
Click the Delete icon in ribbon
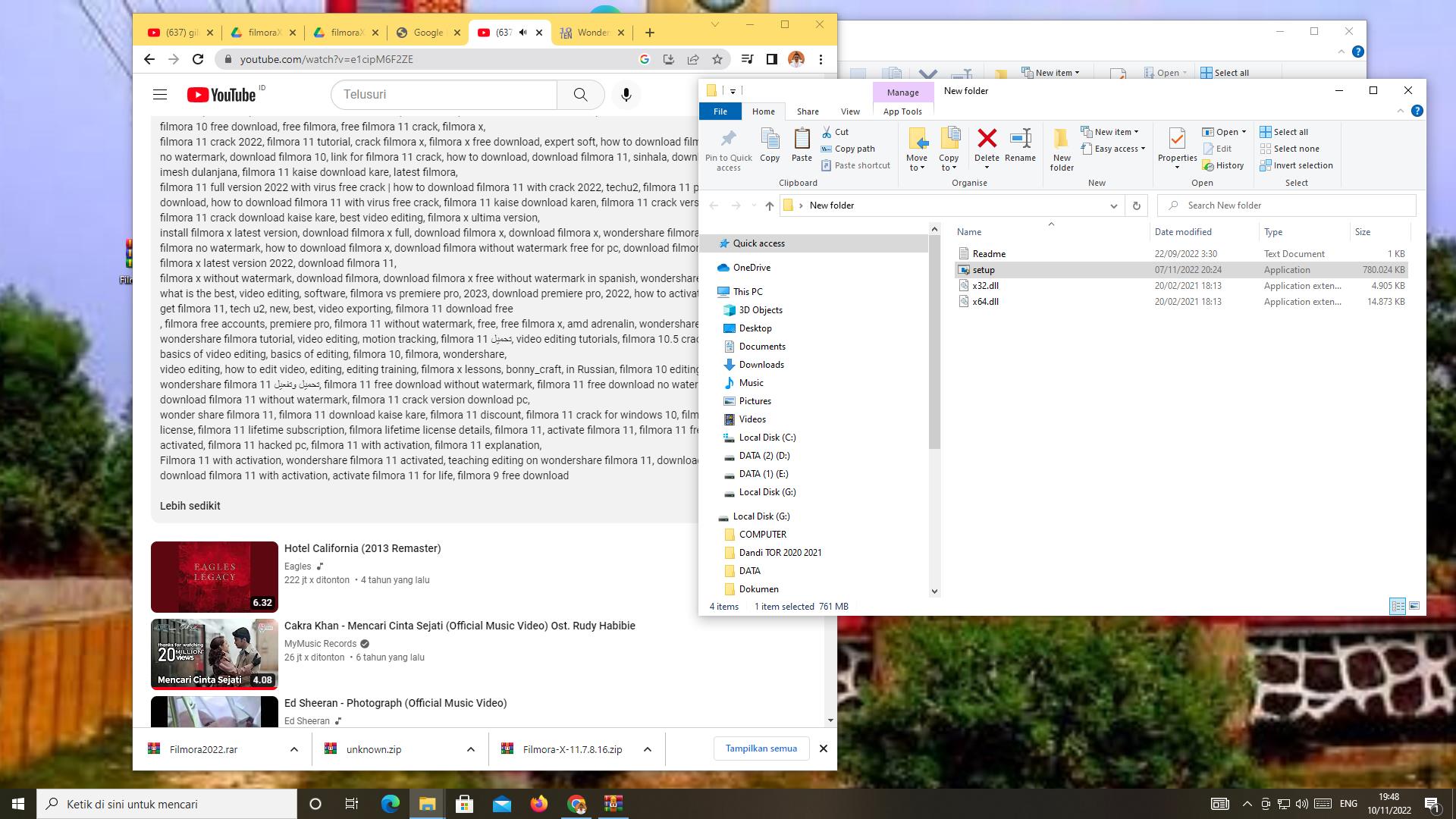987,139
